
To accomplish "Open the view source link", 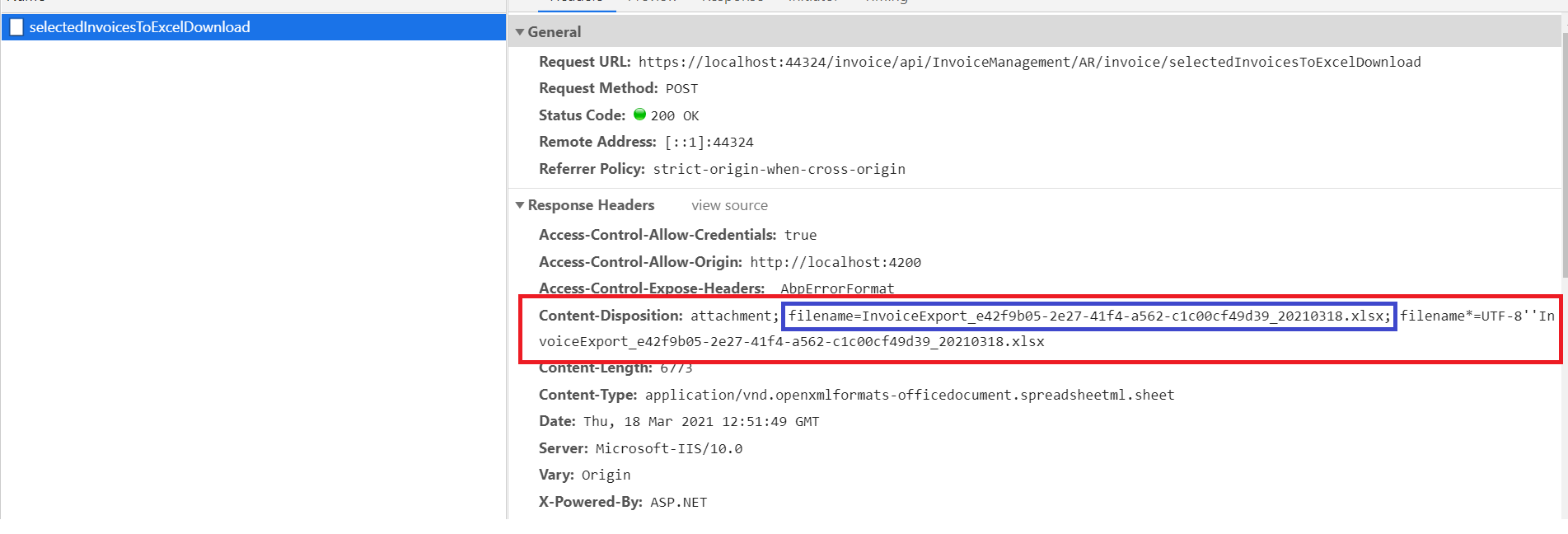I will click(x=729, y=205).
